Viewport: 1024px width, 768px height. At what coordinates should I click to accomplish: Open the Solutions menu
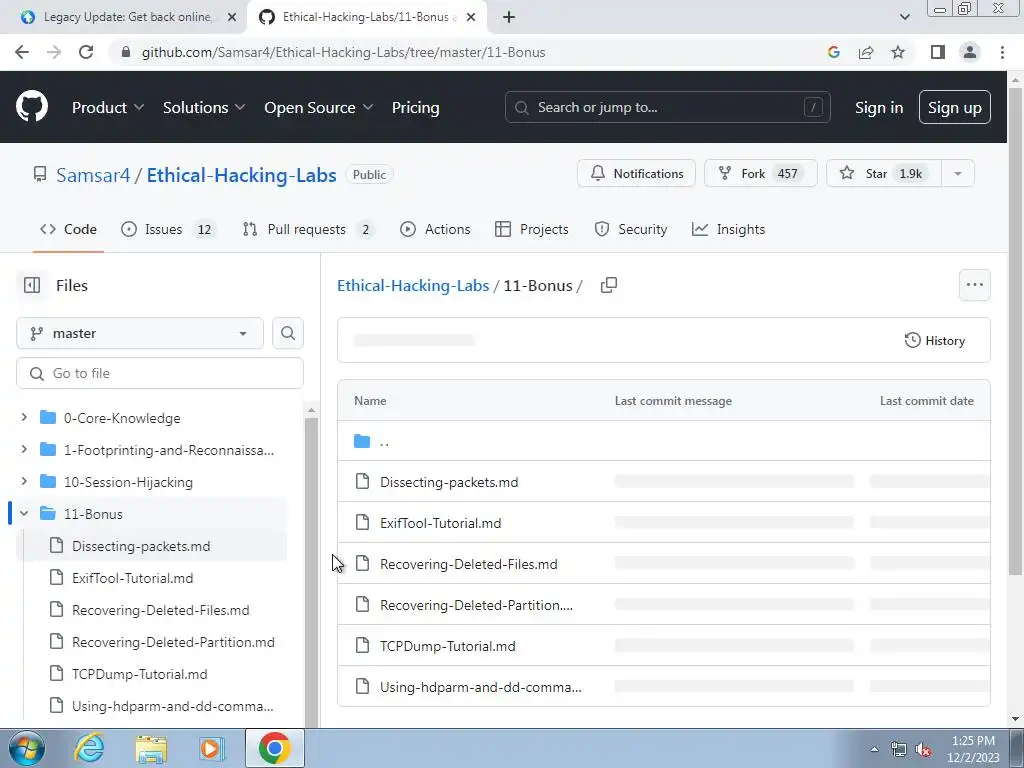pyautogui.click(x=204, y=108)
